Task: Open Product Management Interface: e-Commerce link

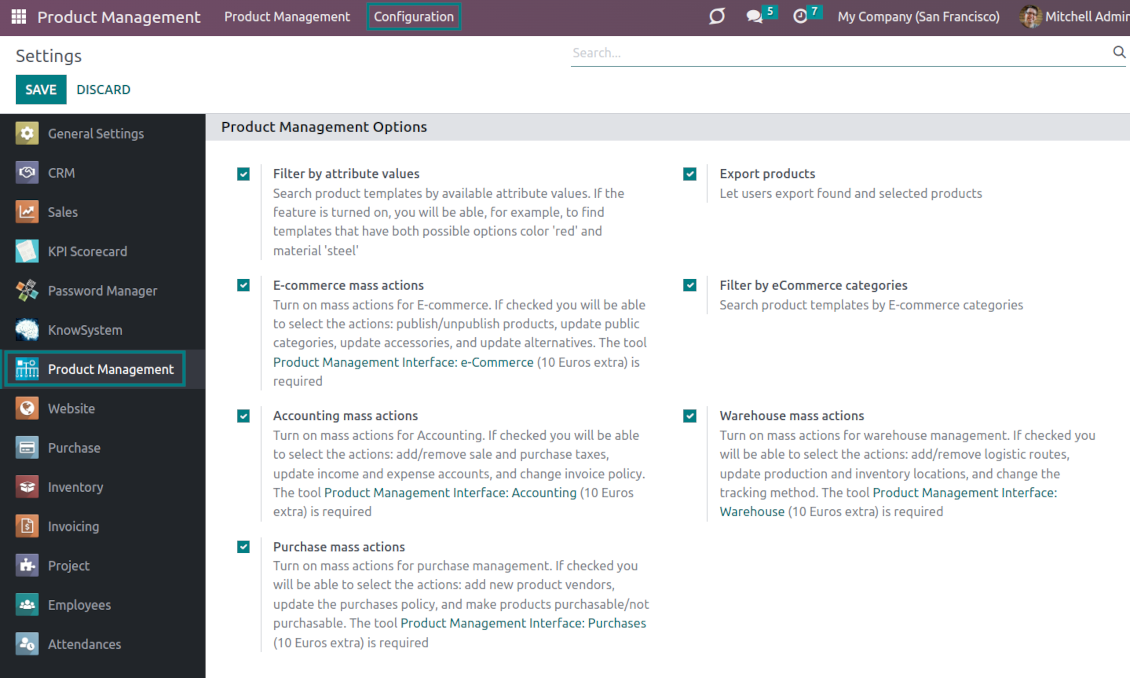Action: pyautogui.click(x=403, y=362)
